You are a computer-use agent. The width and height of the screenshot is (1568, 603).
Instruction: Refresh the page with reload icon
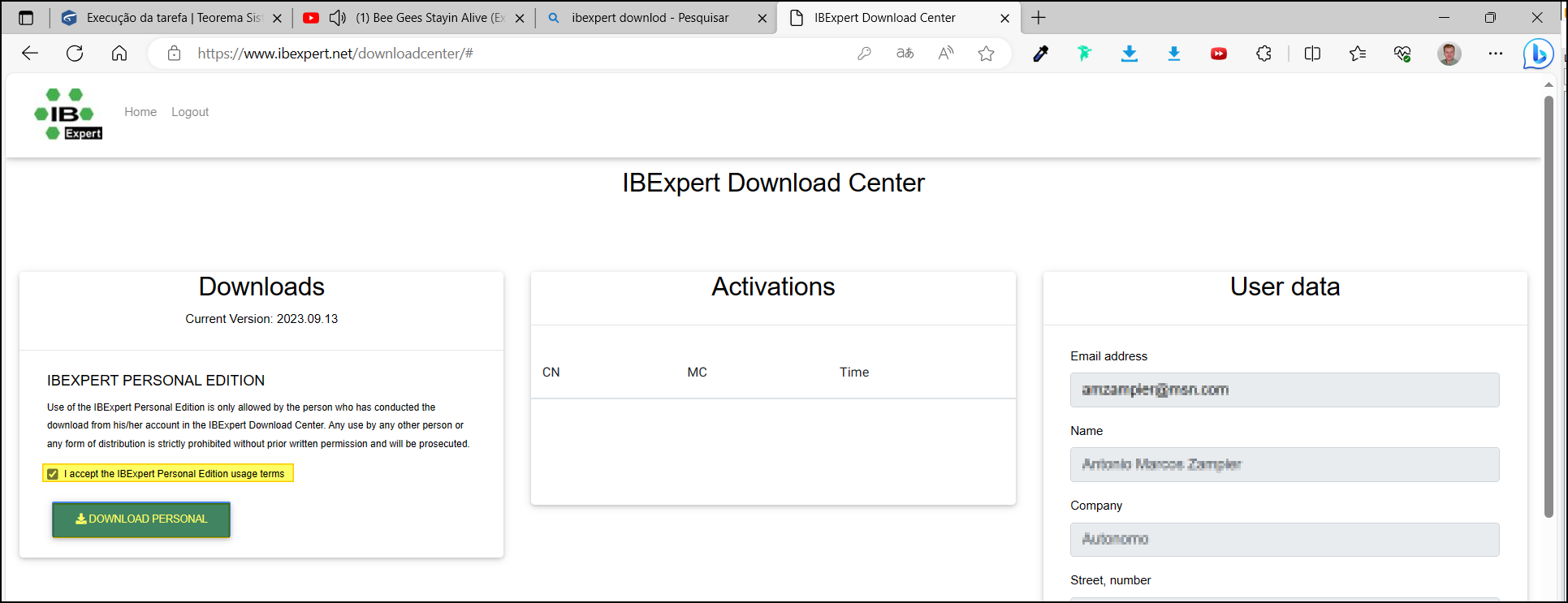[75, 54]
